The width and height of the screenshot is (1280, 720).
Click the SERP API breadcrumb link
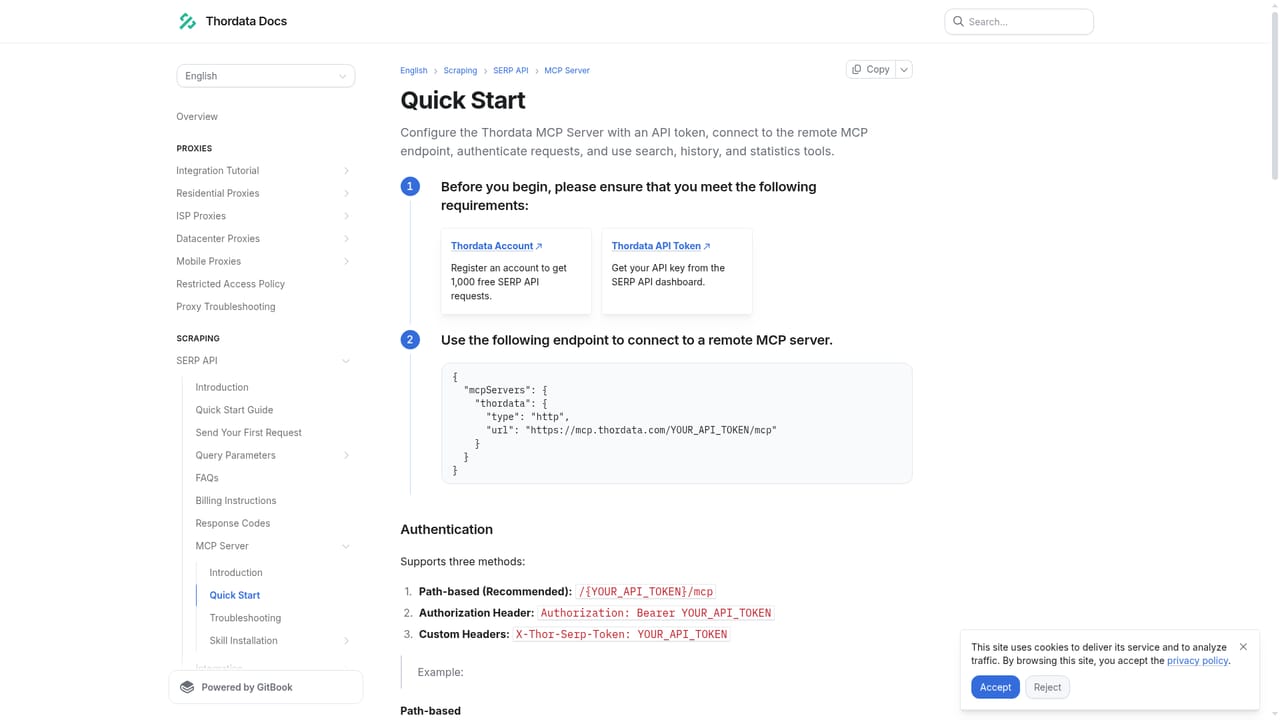pos(510,71)
